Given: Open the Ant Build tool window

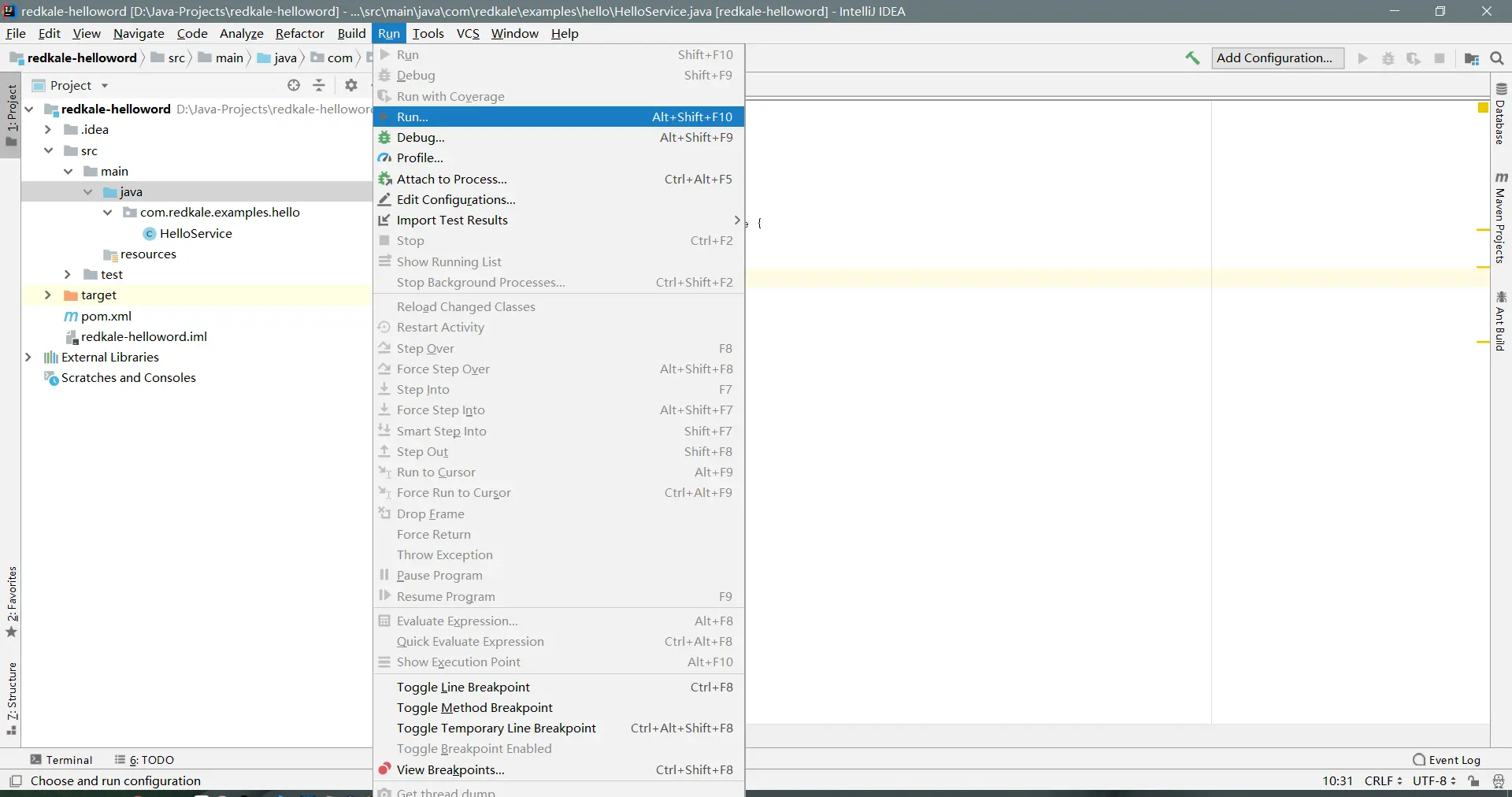Looking at the screenshot, I should pyautogui.click(x=1501, y=321).
